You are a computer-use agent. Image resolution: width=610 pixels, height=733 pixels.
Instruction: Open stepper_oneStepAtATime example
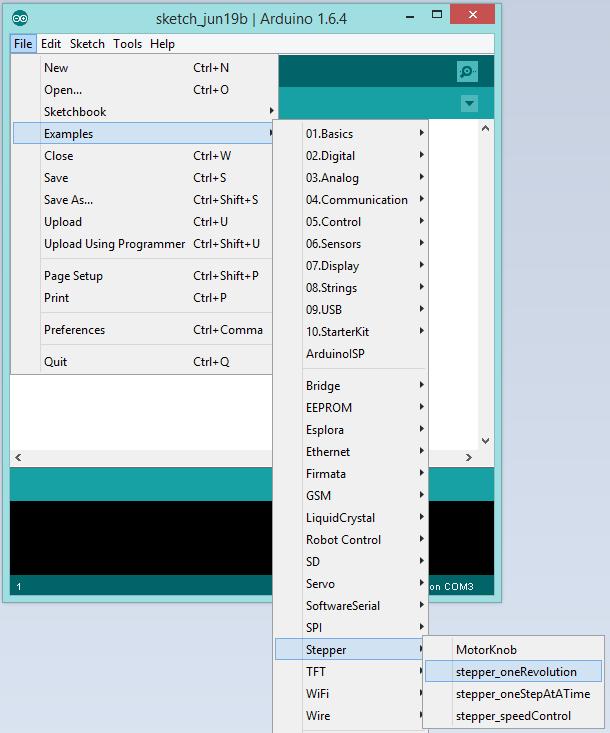513,693
